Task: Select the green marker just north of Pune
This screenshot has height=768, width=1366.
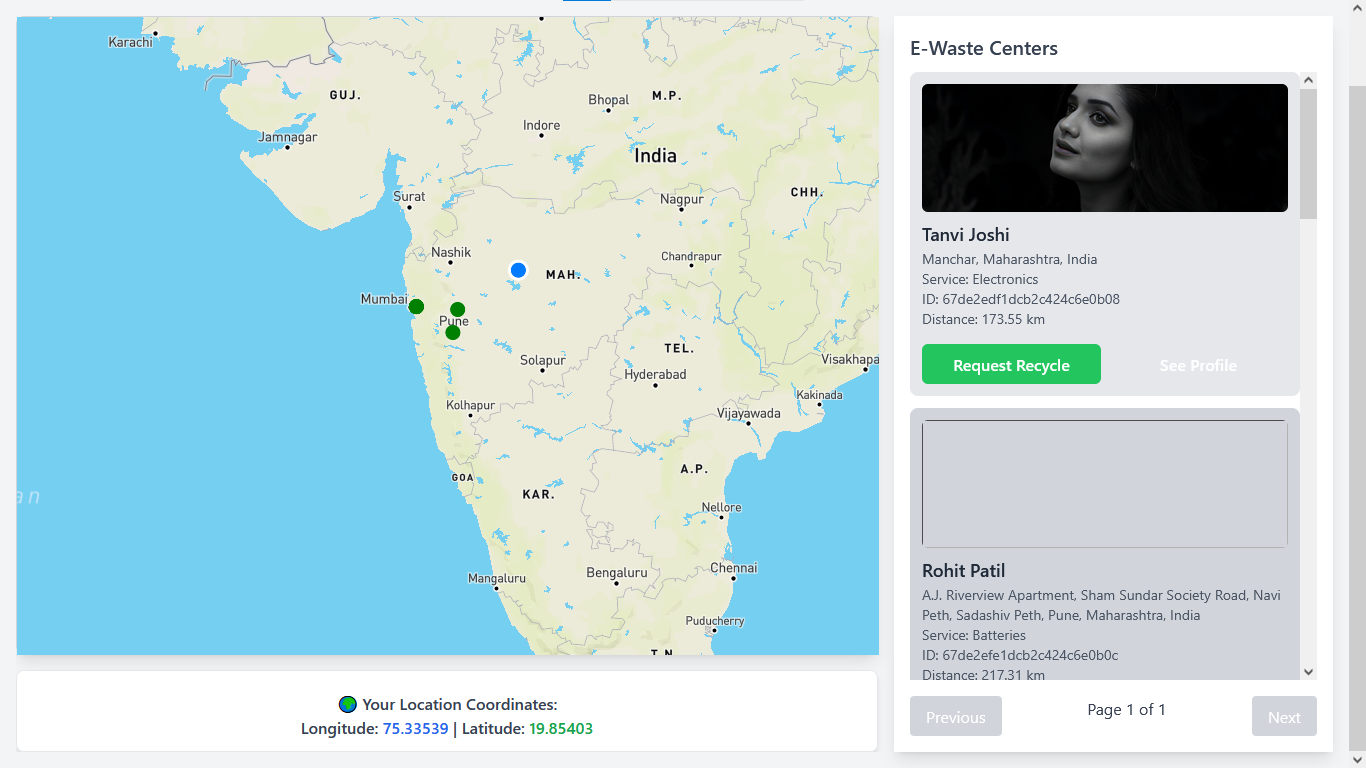Action: pyautogui.click(x=457, y=309)
